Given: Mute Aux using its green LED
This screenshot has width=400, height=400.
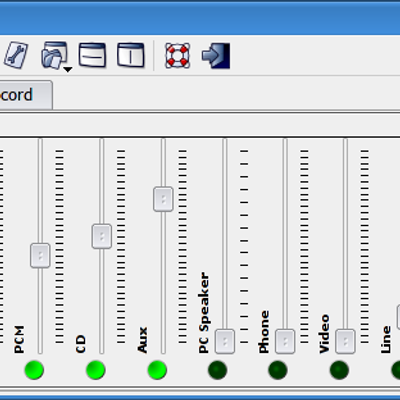Looking at the screenshot, I should (157, 370).
